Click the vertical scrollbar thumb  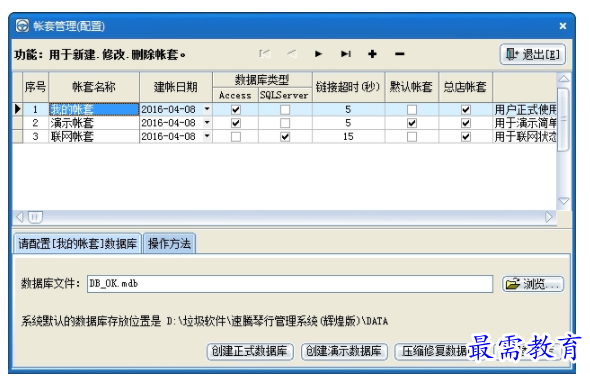click(x=563, y=119)
